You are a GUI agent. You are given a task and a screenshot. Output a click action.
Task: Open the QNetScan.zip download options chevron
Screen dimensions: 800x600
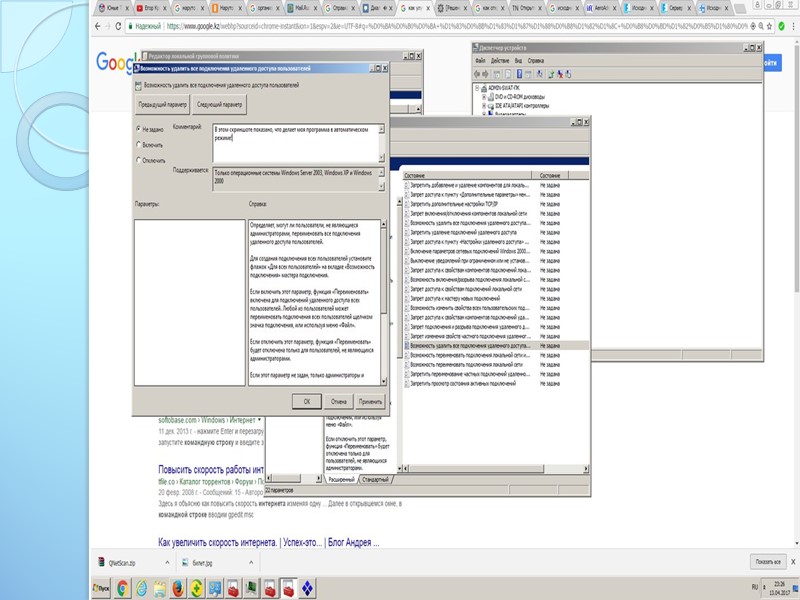(167, 563)
